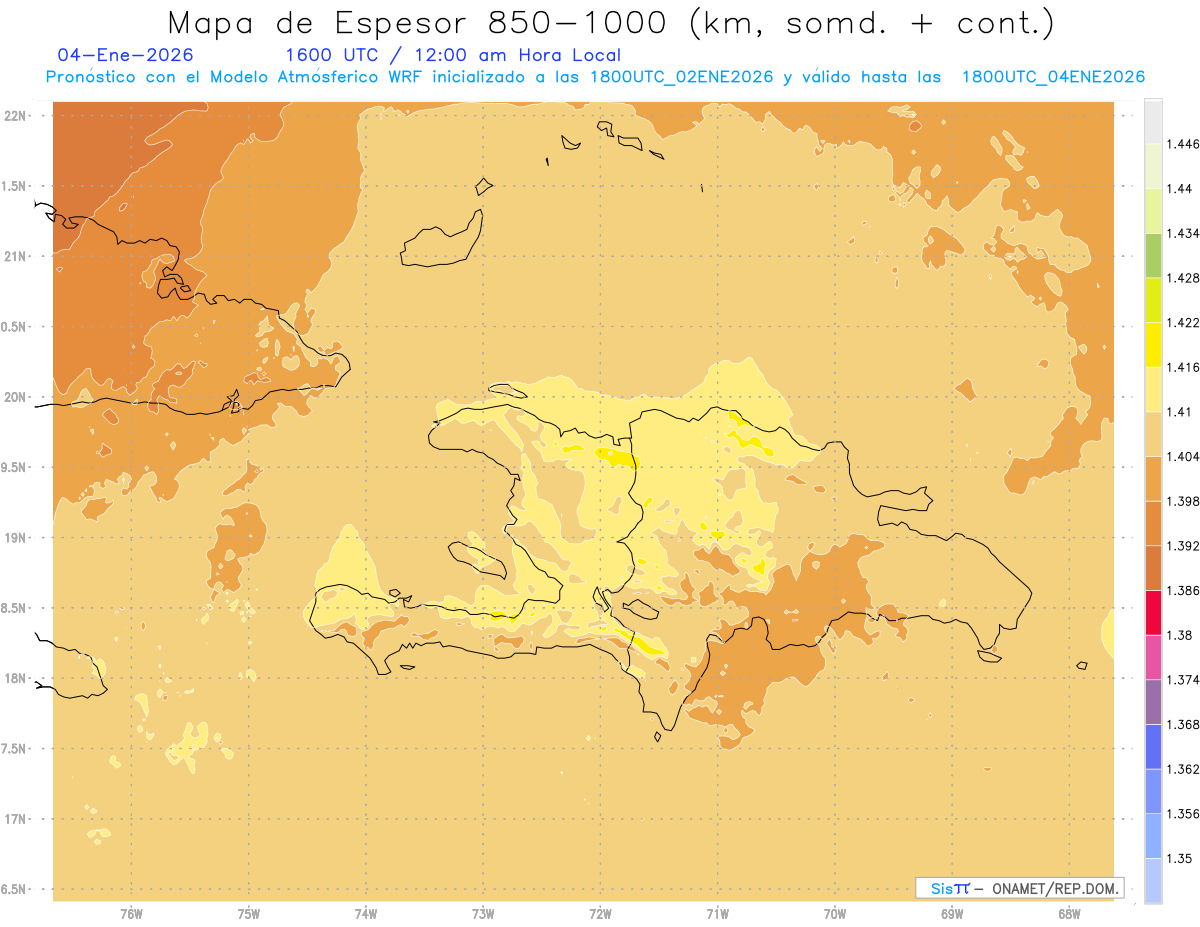Select the green legend swatch between 1.428 and 1.434
The height and width of the screenshot is (927, 1200).
click(x=1153, y=255)
